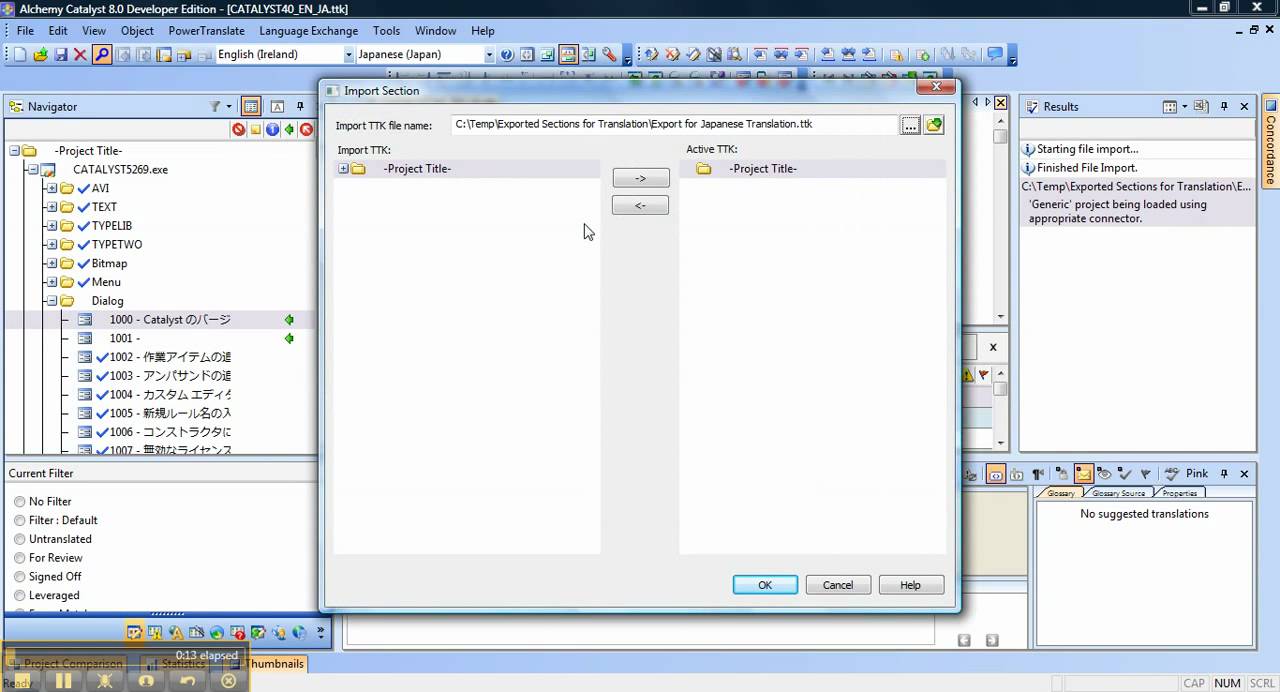Click the red stop icon in Navigator
Image resolution: width=1280 pixels, height=692 pixels.
click(238, 129)
